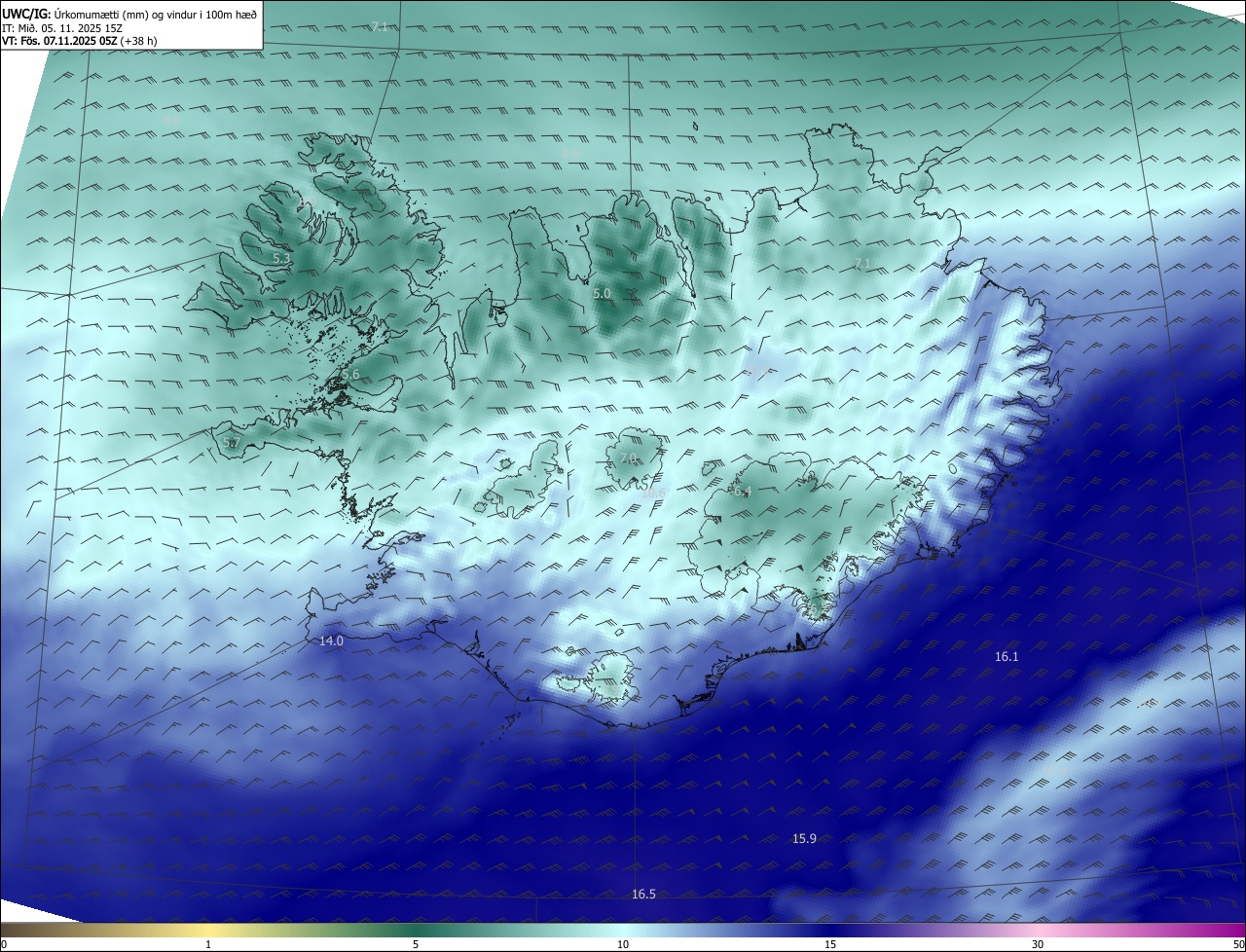Click the 6.4 value on Vatnajökull
Image resolution: width=1246 pixels, height=952 pixels.
pos(742,492)
